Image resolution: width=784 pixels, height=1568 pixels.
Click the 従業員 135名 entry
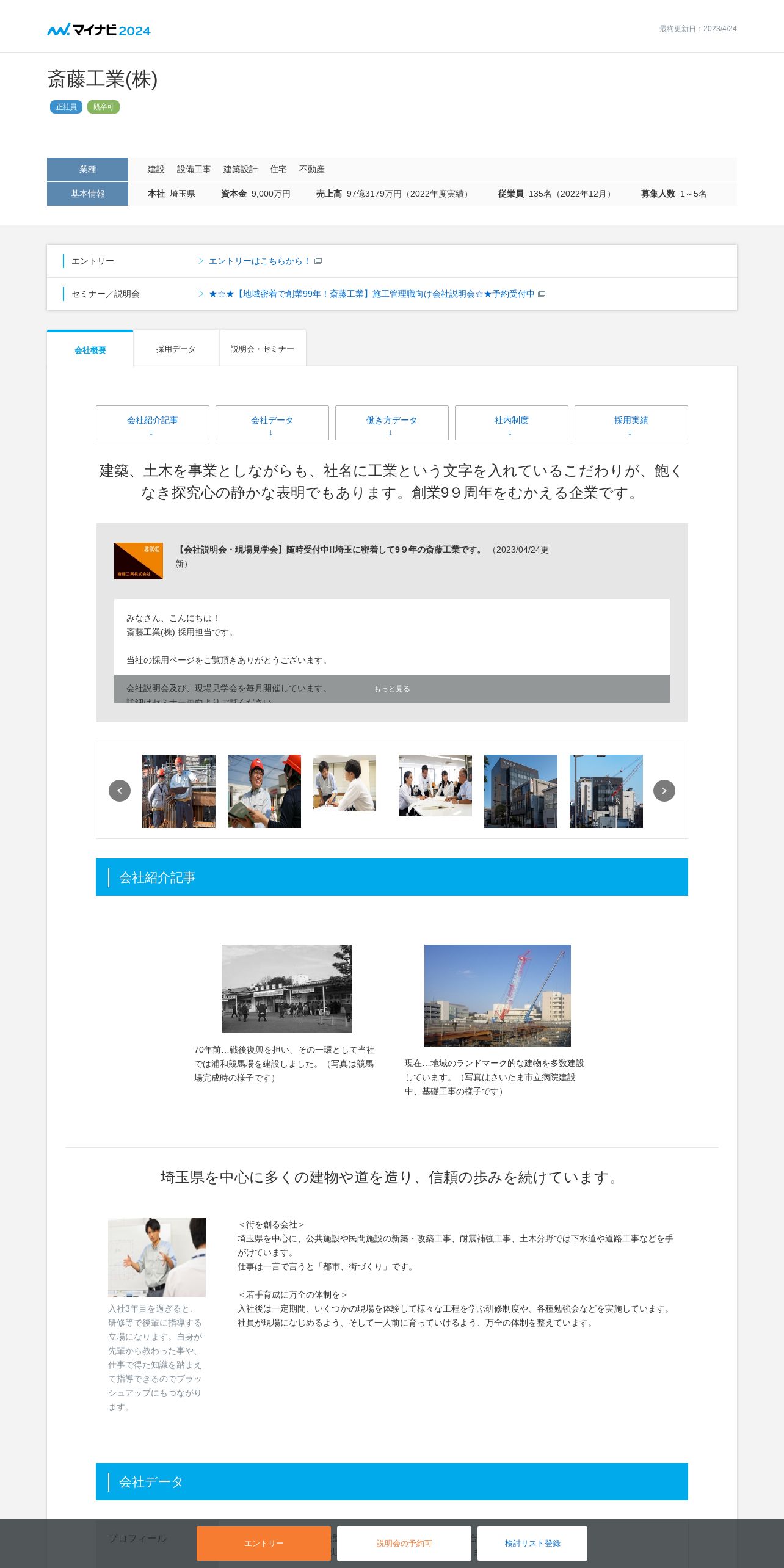556,194
